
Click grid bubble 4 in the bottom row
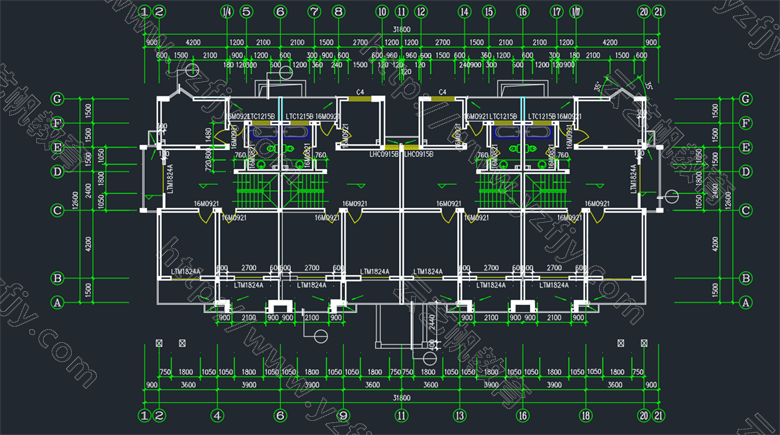pos(217,415)
